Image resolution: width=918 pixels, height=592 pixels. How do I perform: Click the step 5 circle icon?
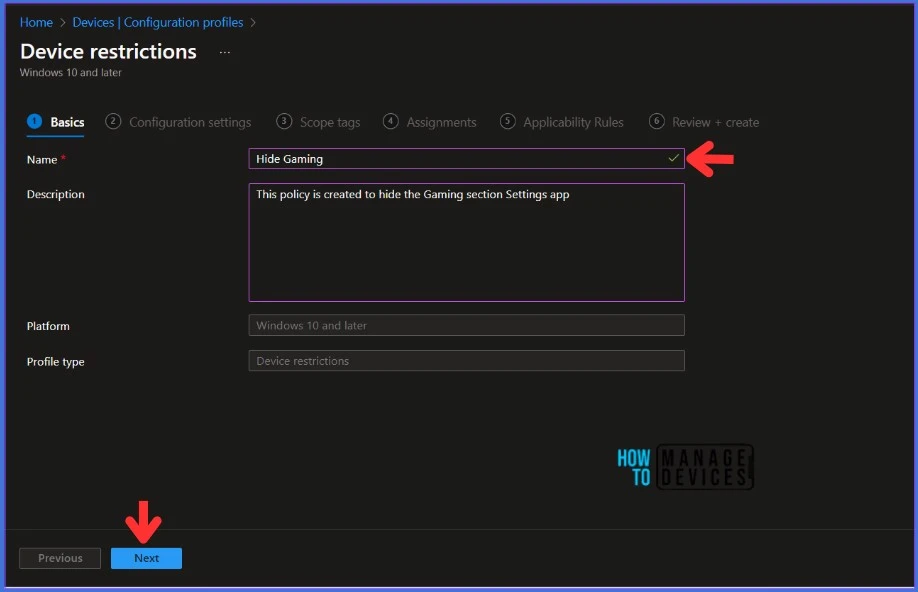click(508, 121)
